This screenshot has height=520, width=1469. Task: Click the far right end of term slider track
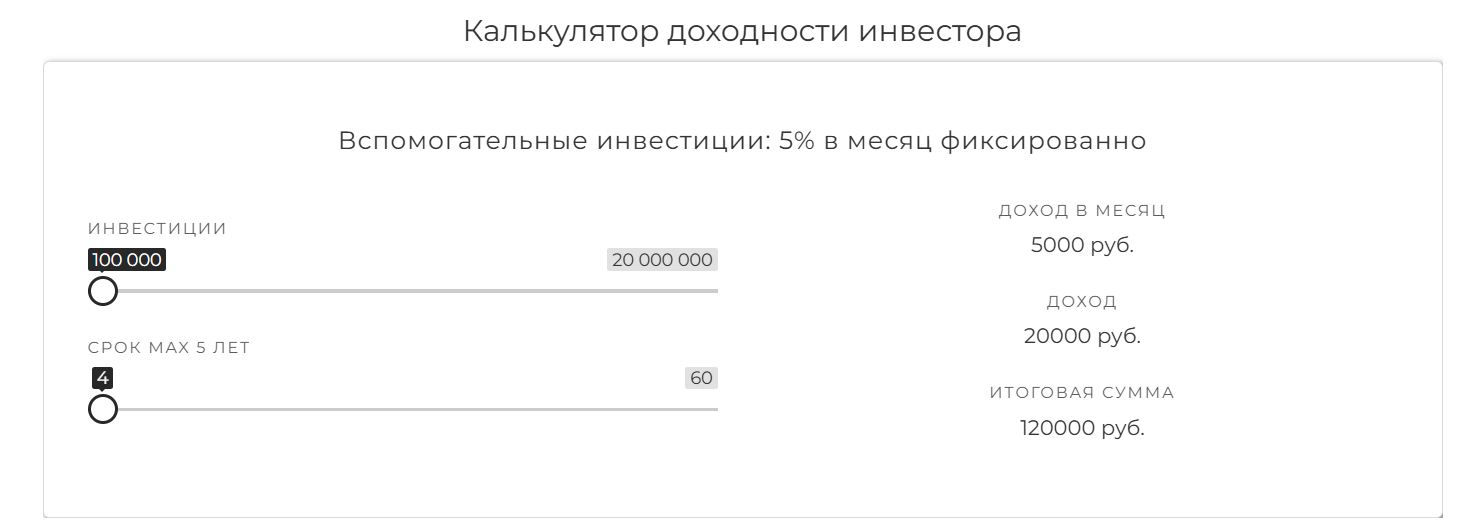[714, 409]
